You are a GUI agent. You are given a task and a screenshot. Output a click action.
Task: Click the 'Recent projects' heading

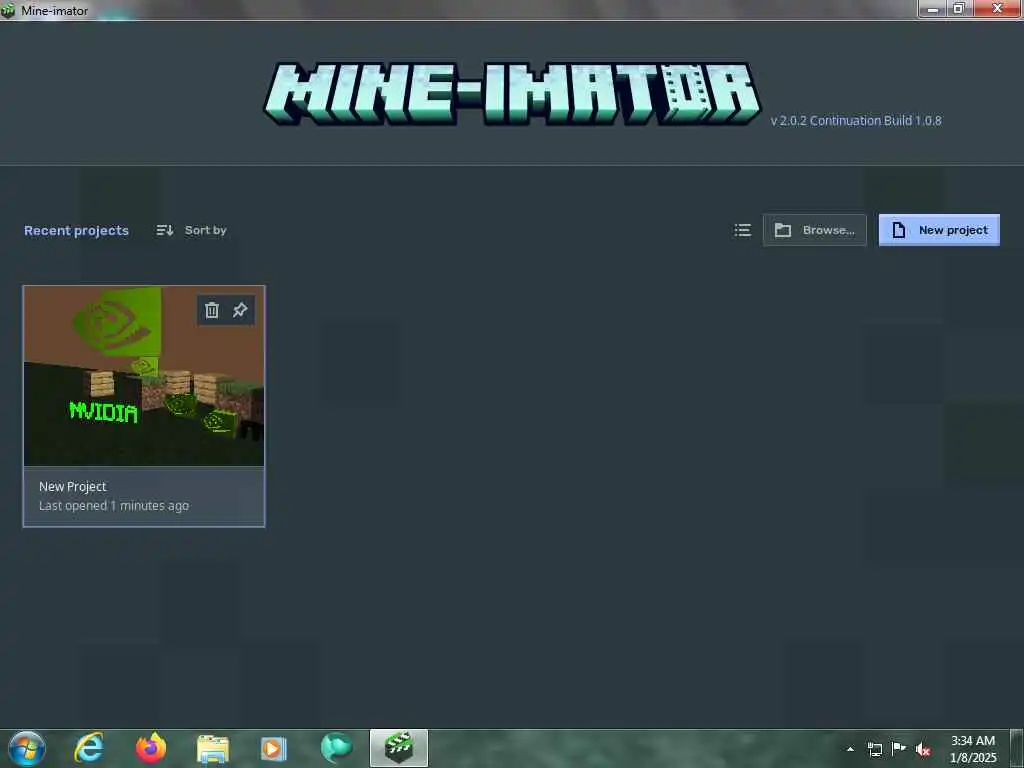pos(76,231)
